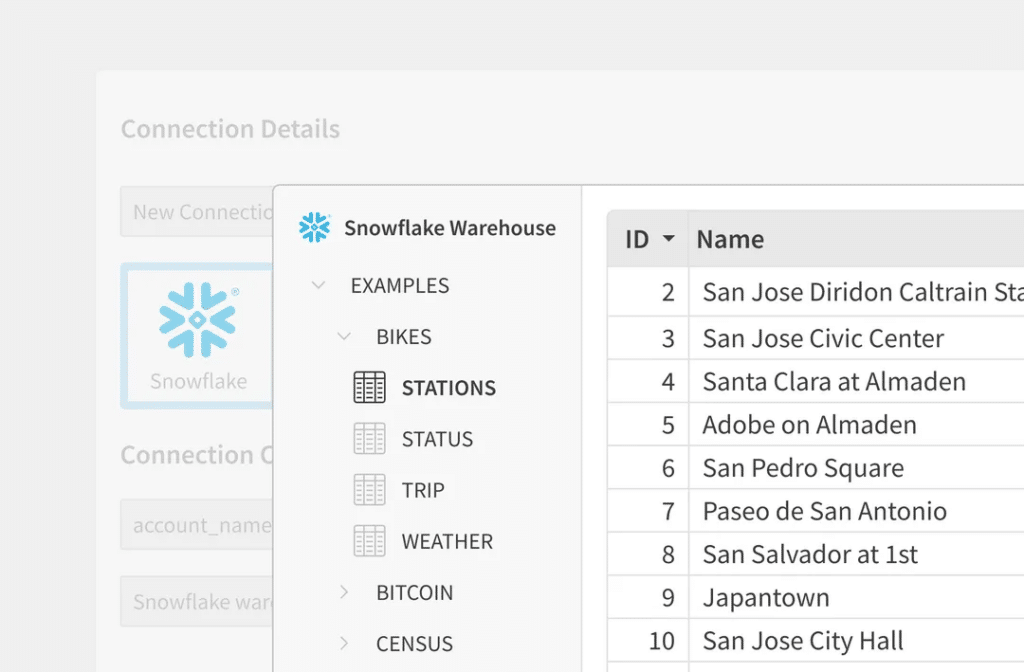Screen dimensions: 1024x672
Task: Click the Name column header
Action: tap(856, 239)
